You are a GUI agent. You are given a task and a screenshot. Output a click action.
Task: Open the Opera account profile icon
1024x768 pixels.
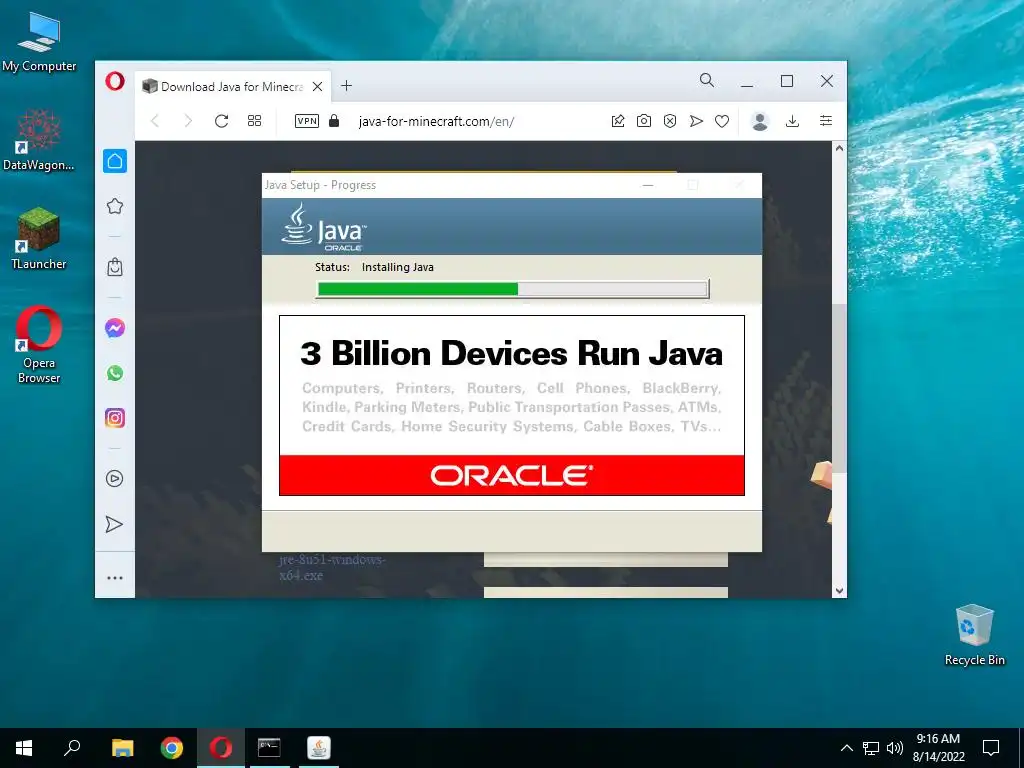pos(760,121)
